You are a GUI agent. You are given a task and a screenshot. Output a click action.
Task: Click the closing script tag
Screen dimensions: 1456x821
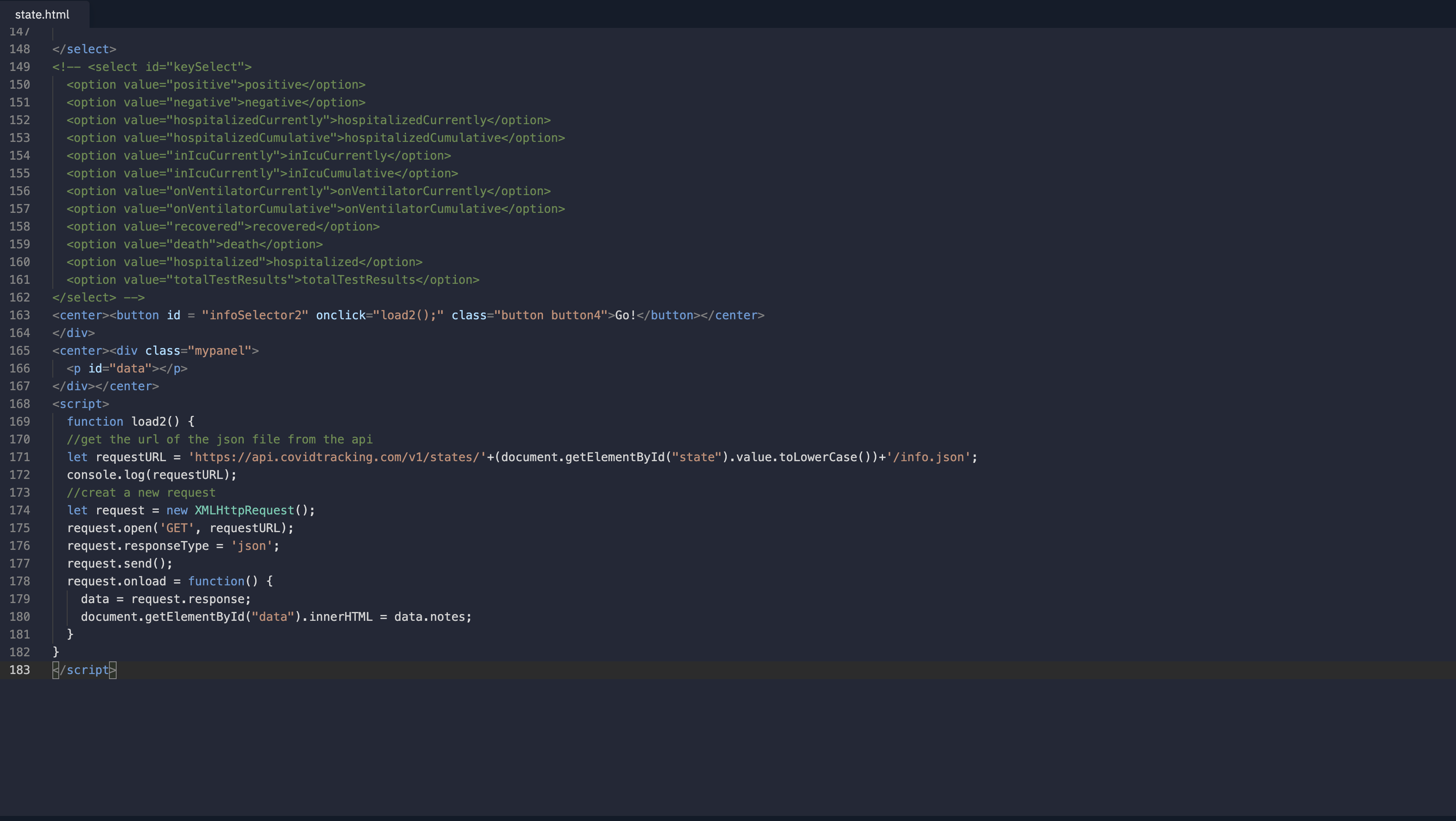(x=85, y=669)
